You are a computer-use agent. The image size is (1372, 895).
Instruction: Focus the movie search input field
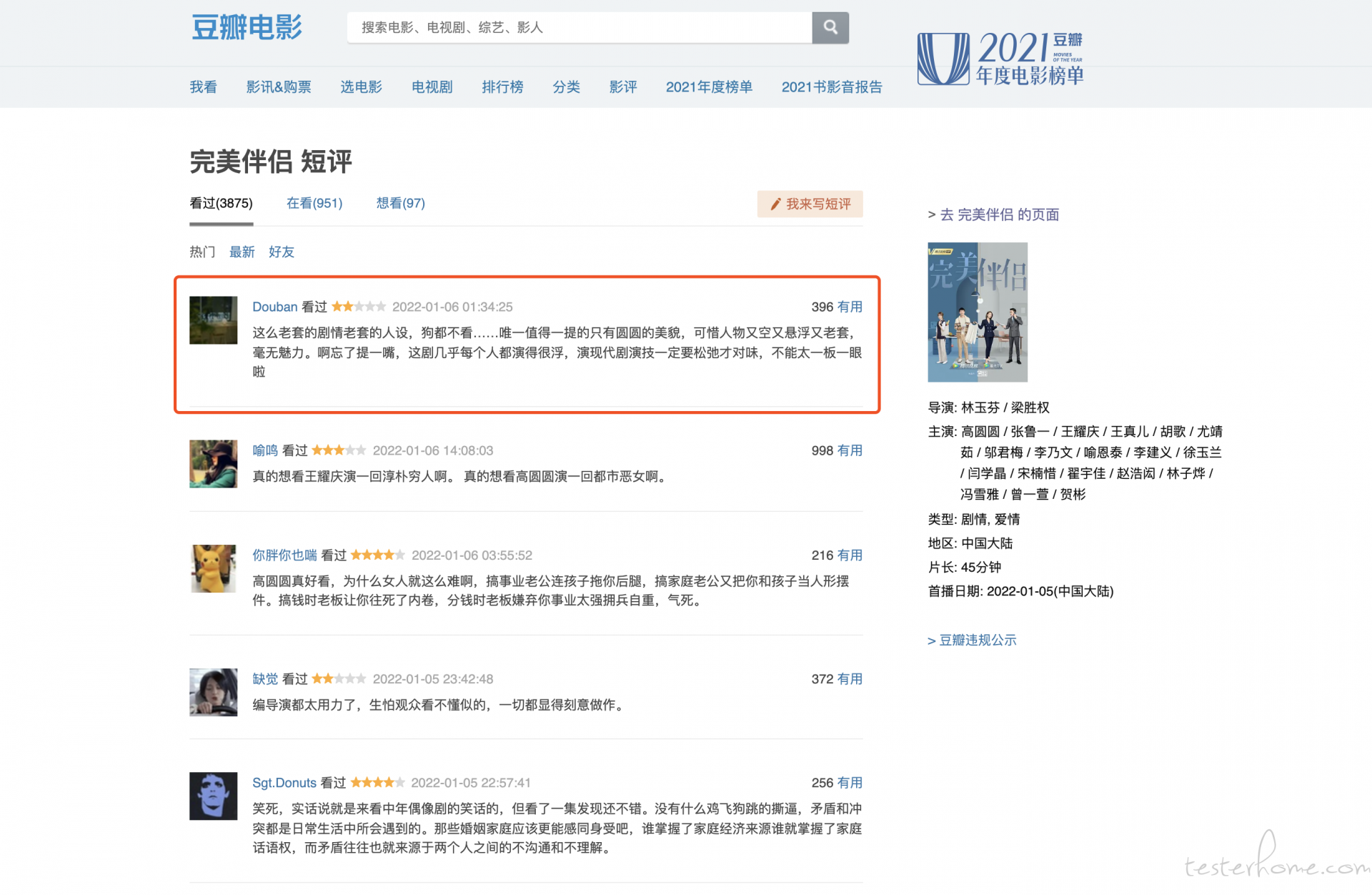(x=580, y=27)
